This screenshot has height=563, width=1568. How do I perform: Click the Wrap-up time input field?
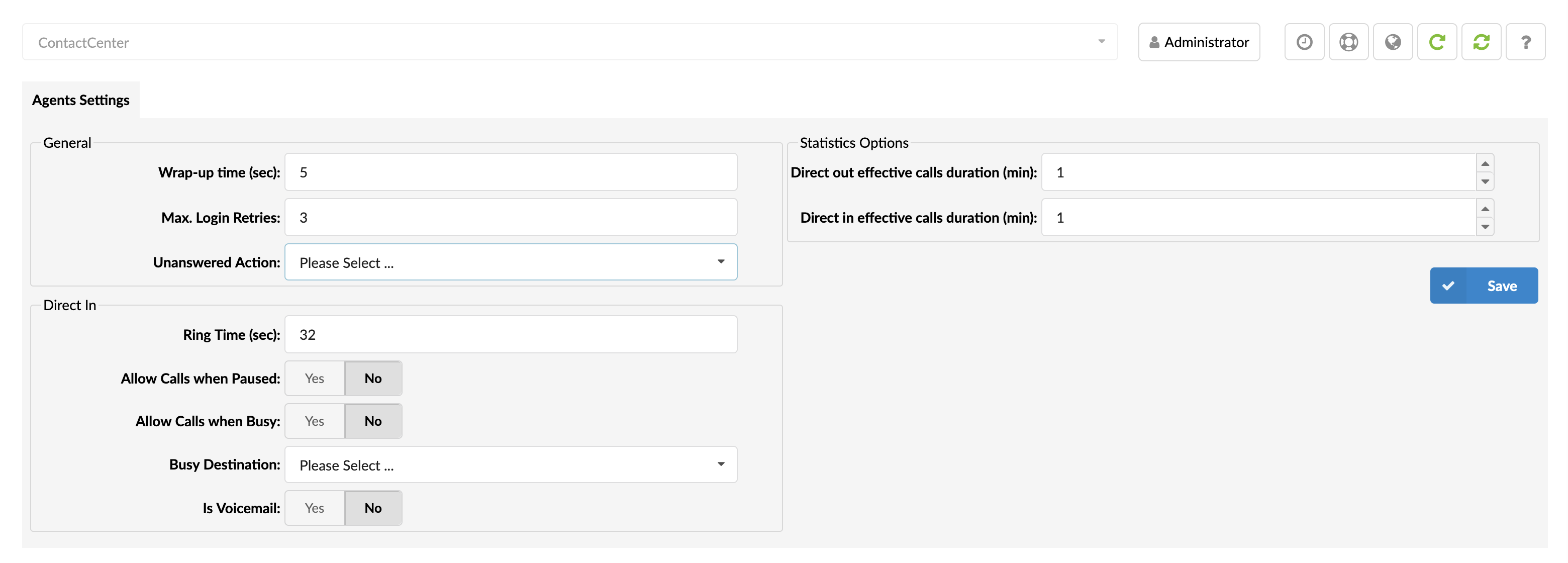511,171
